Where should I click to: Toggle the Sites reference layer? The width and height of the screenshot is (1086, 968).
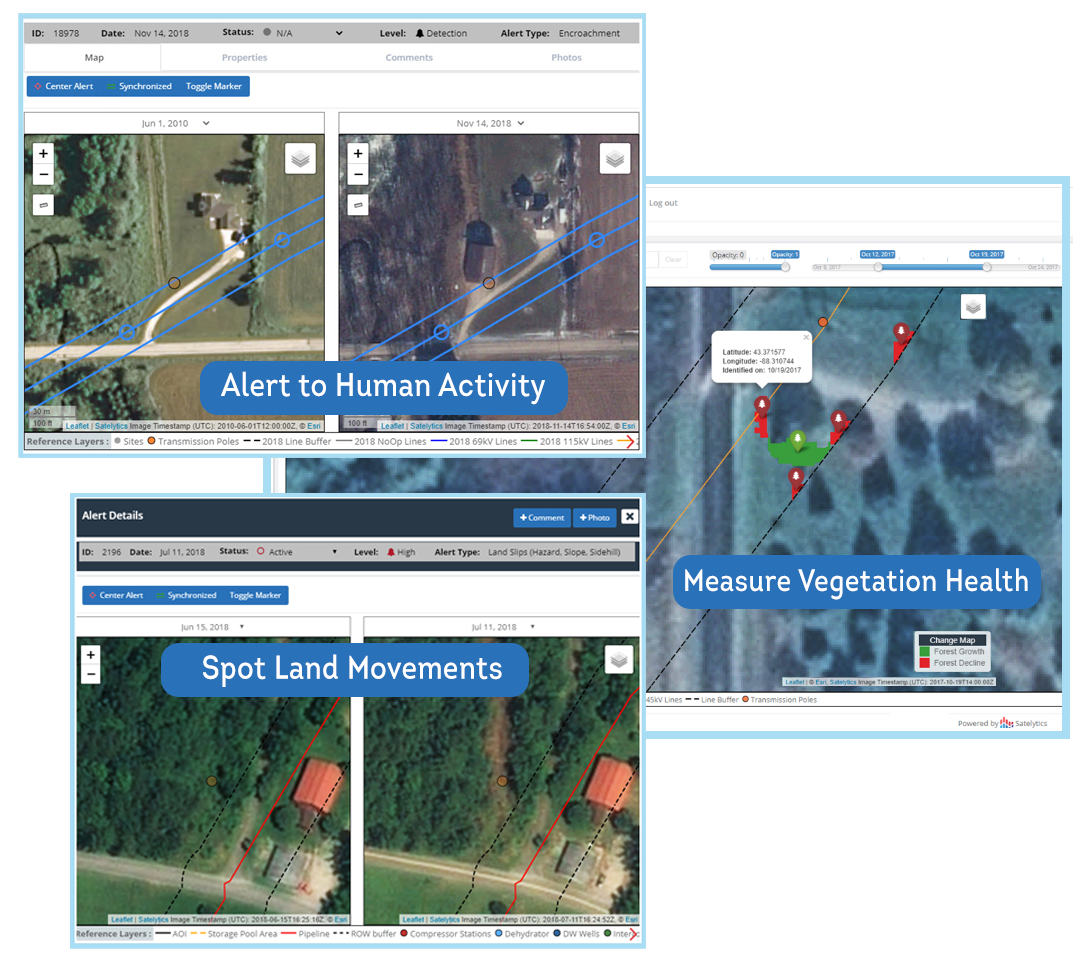[129, 442]
